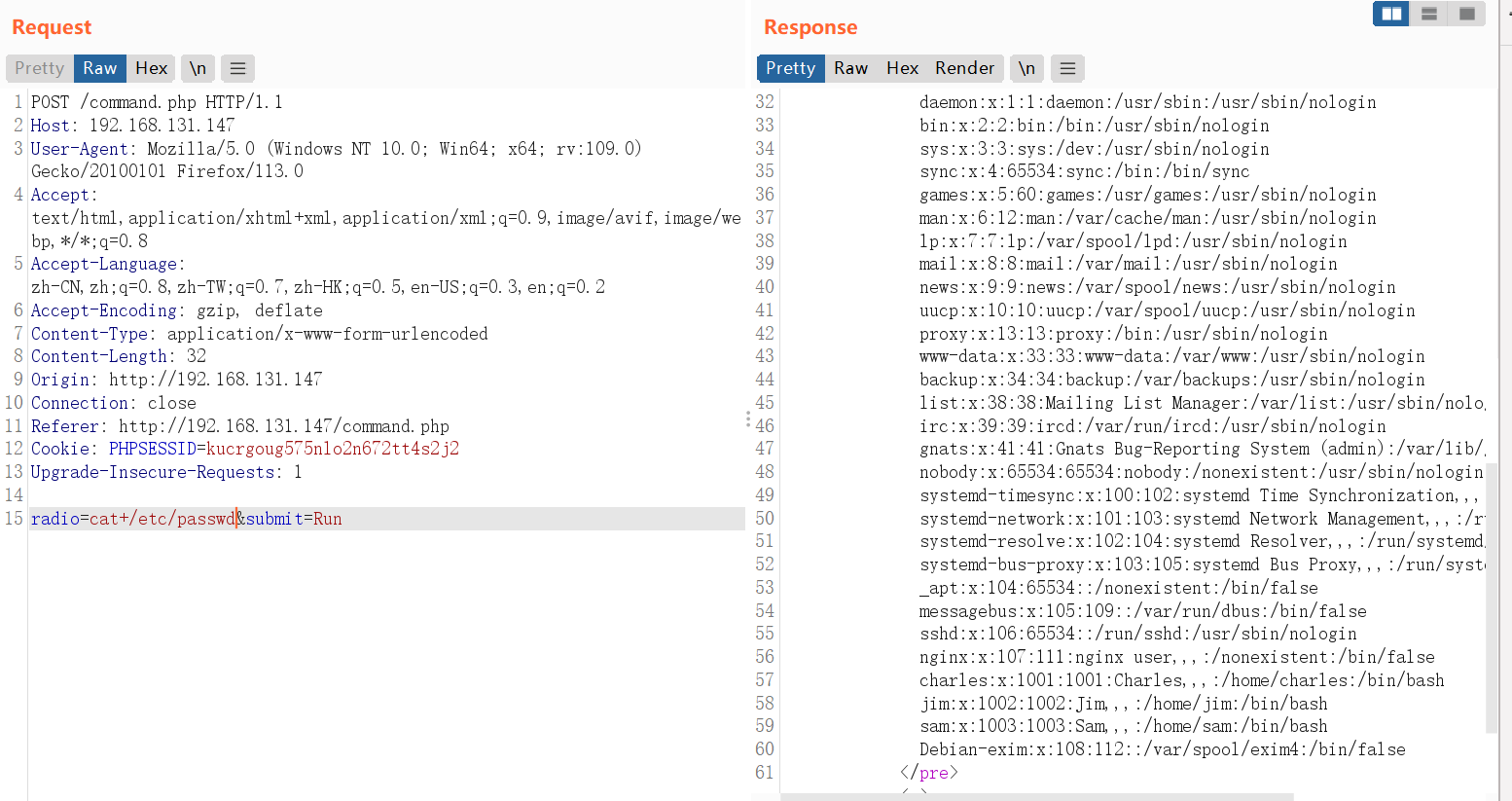
Task: Toggle newline display in Response panel
Action: click(1026, 68)
